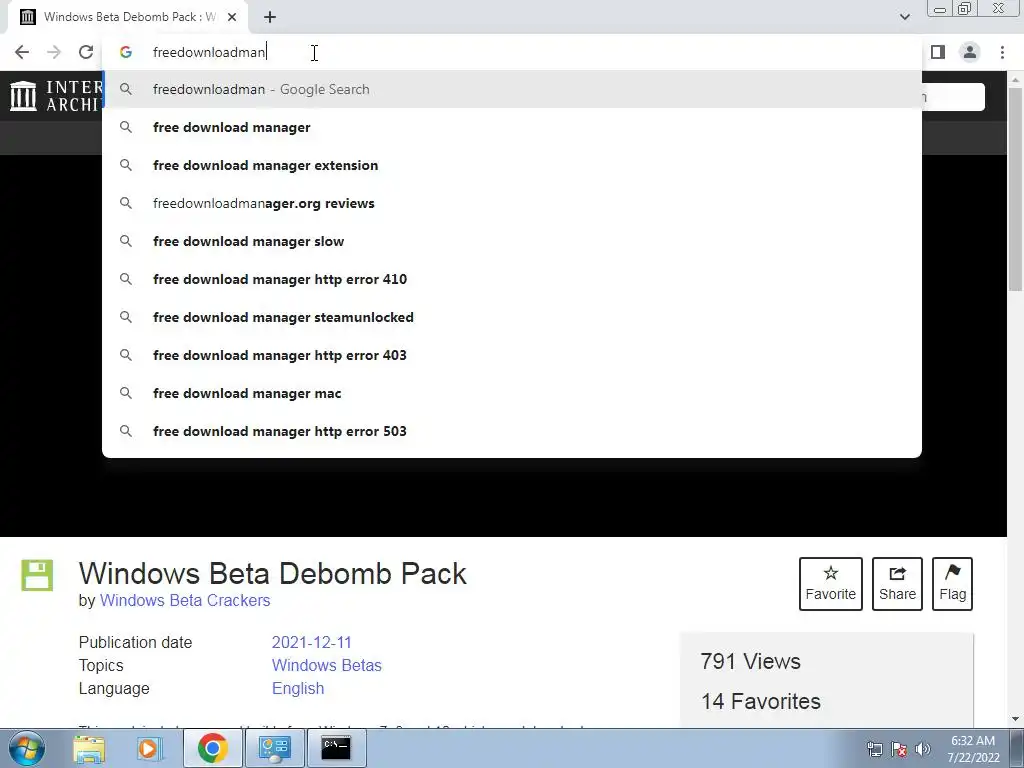Open the Windows Betas topic link
1024x768 pixels.
(x=327, y=665)
